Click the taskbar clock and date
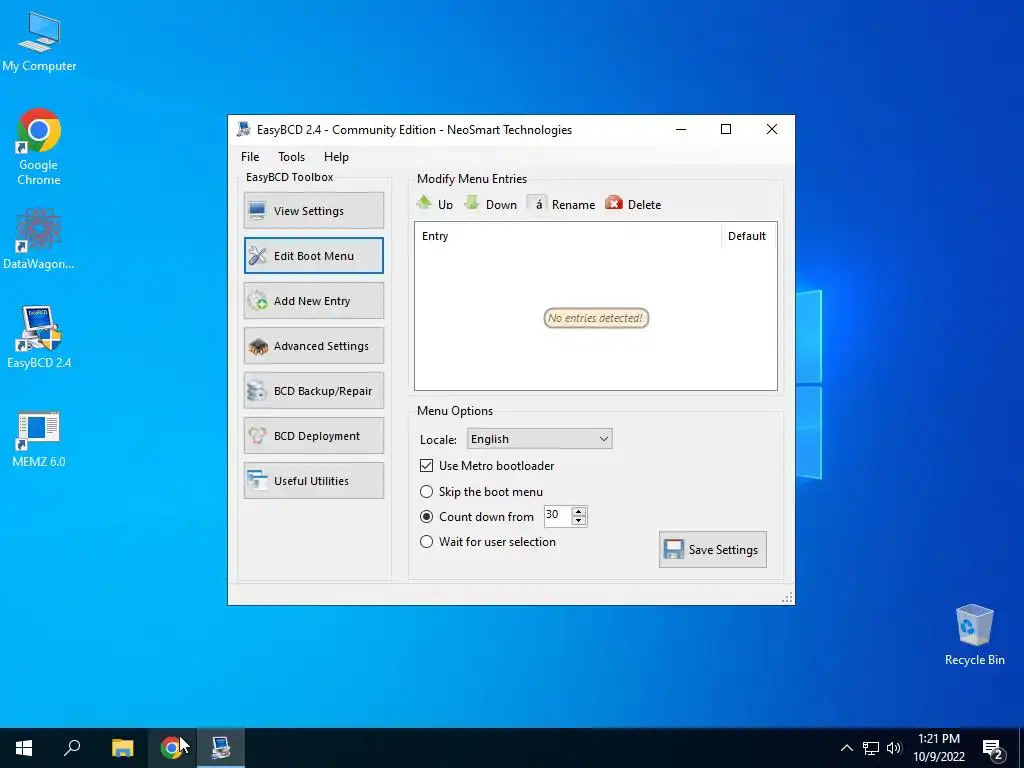The image size is (1024, 768). (x=938, y=748)
